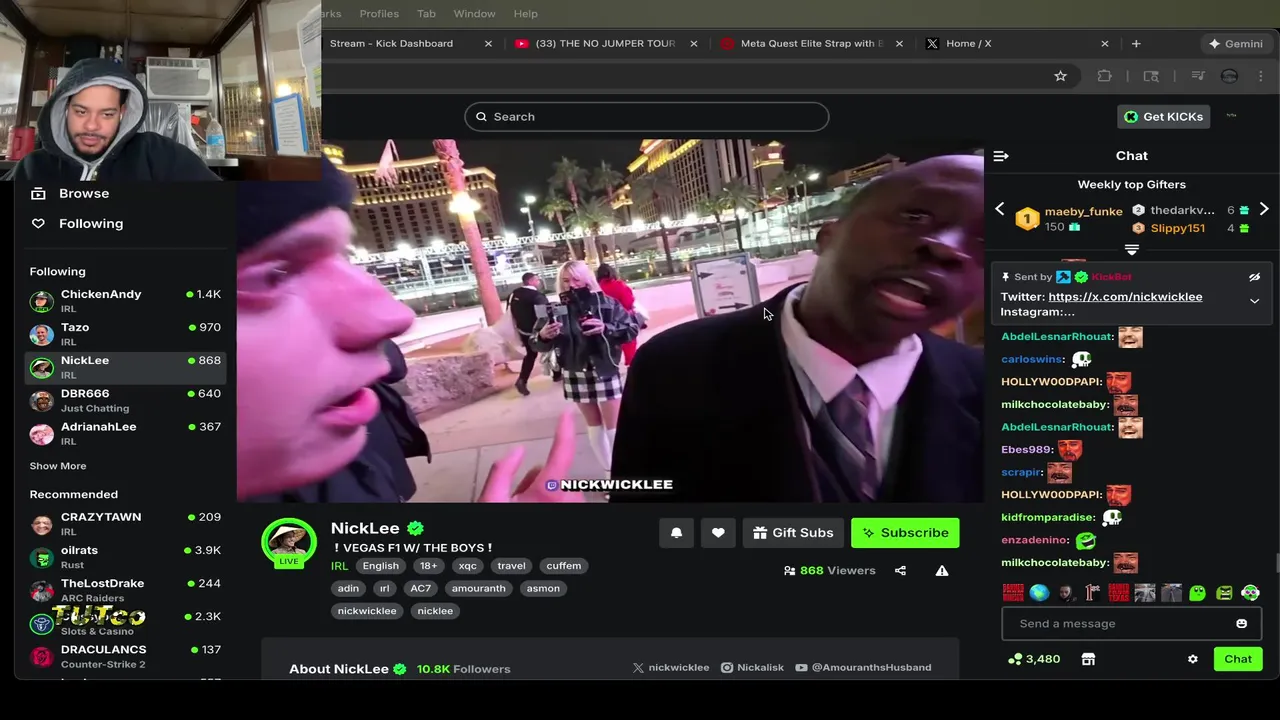Follow NickLee with the heart icon
Screen dimensions: 1280x720
point(718,533)
